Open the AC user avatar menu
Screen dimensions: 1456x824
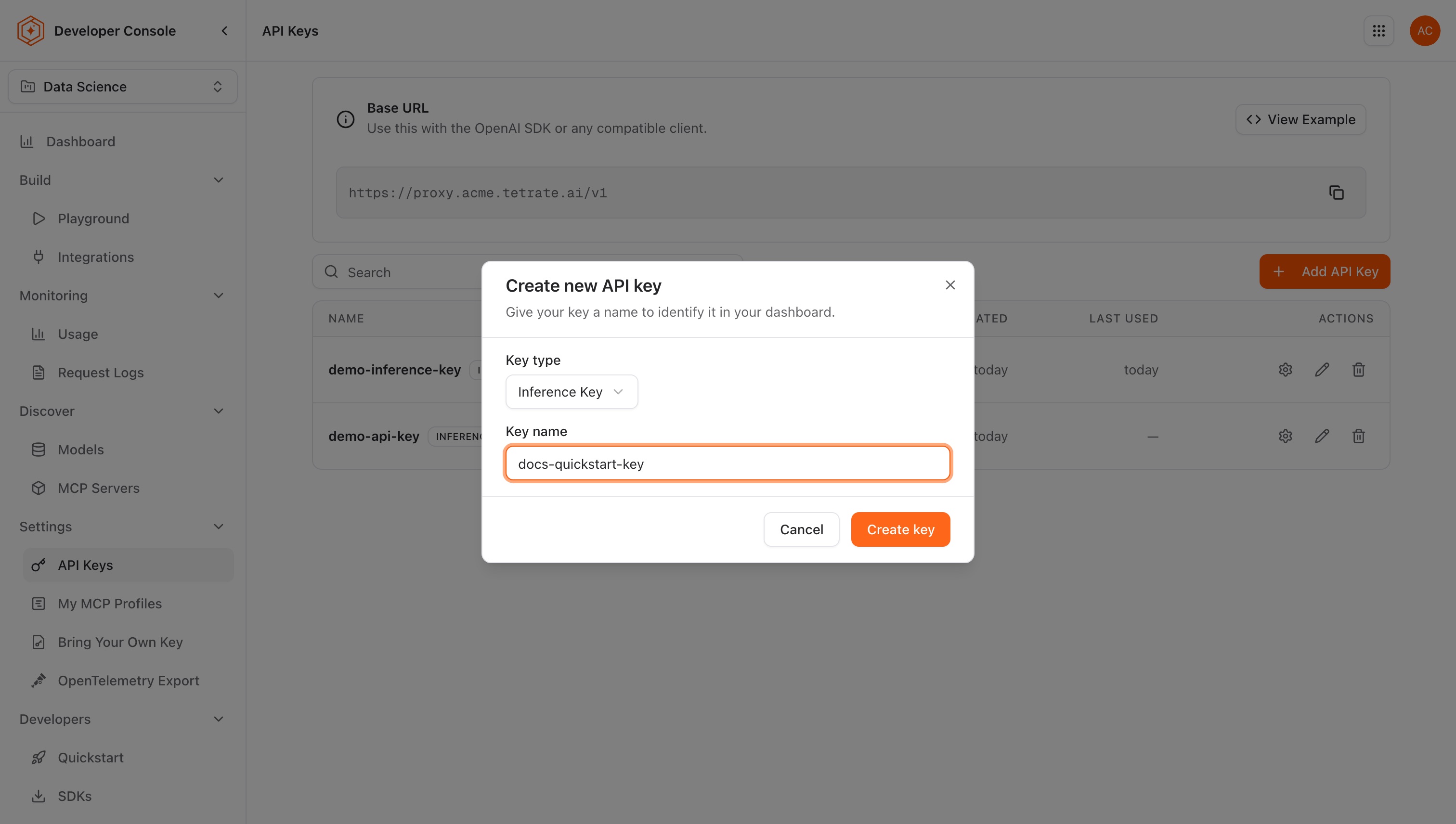pyautogui.click(x=1424, y=30)
